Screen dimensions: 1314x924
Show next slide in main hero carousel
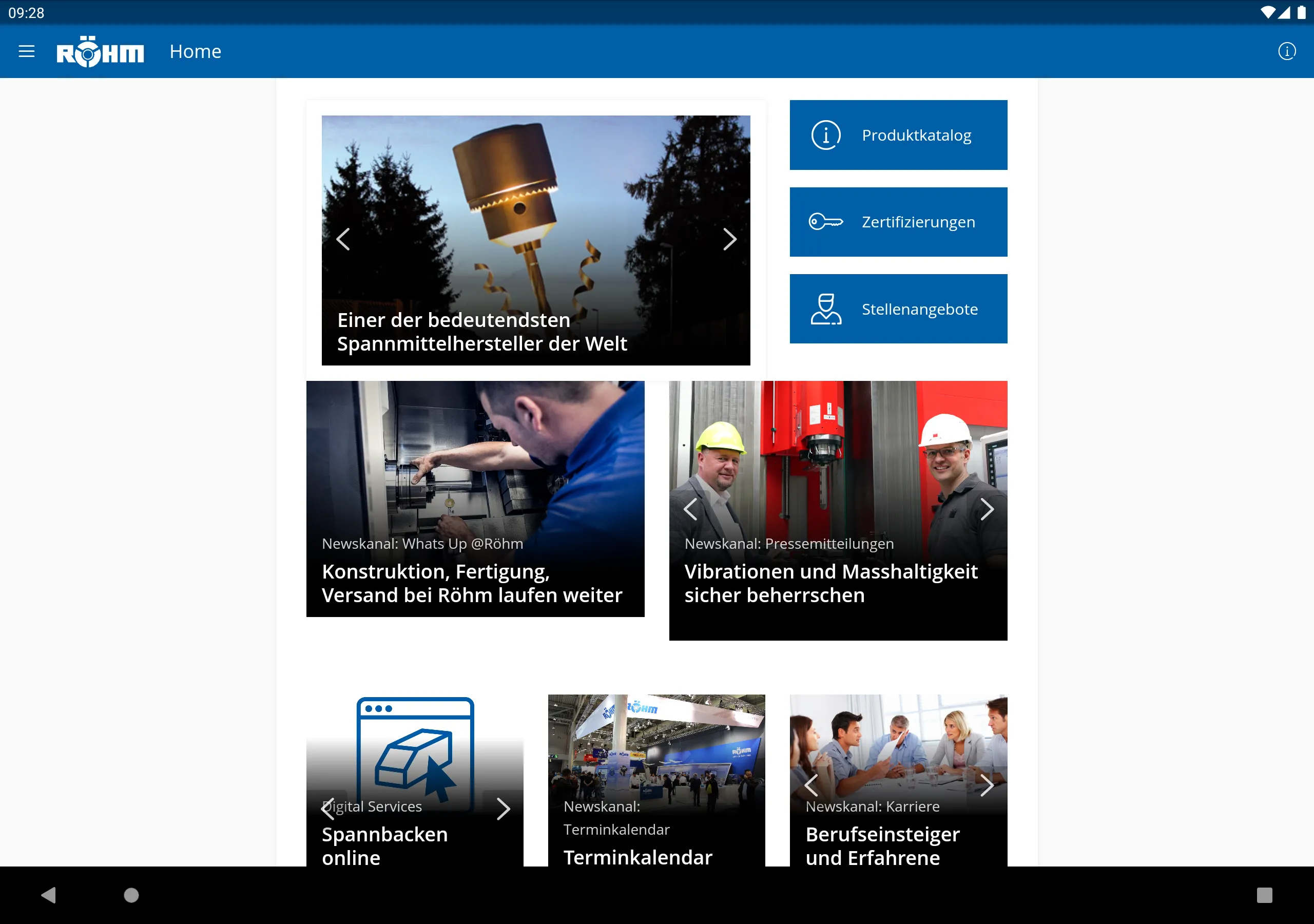[729, 239]
